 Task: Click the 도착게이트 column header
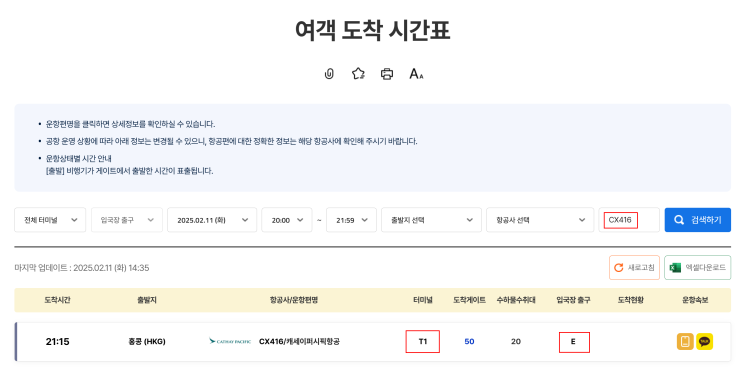click(x=469, y=300)
